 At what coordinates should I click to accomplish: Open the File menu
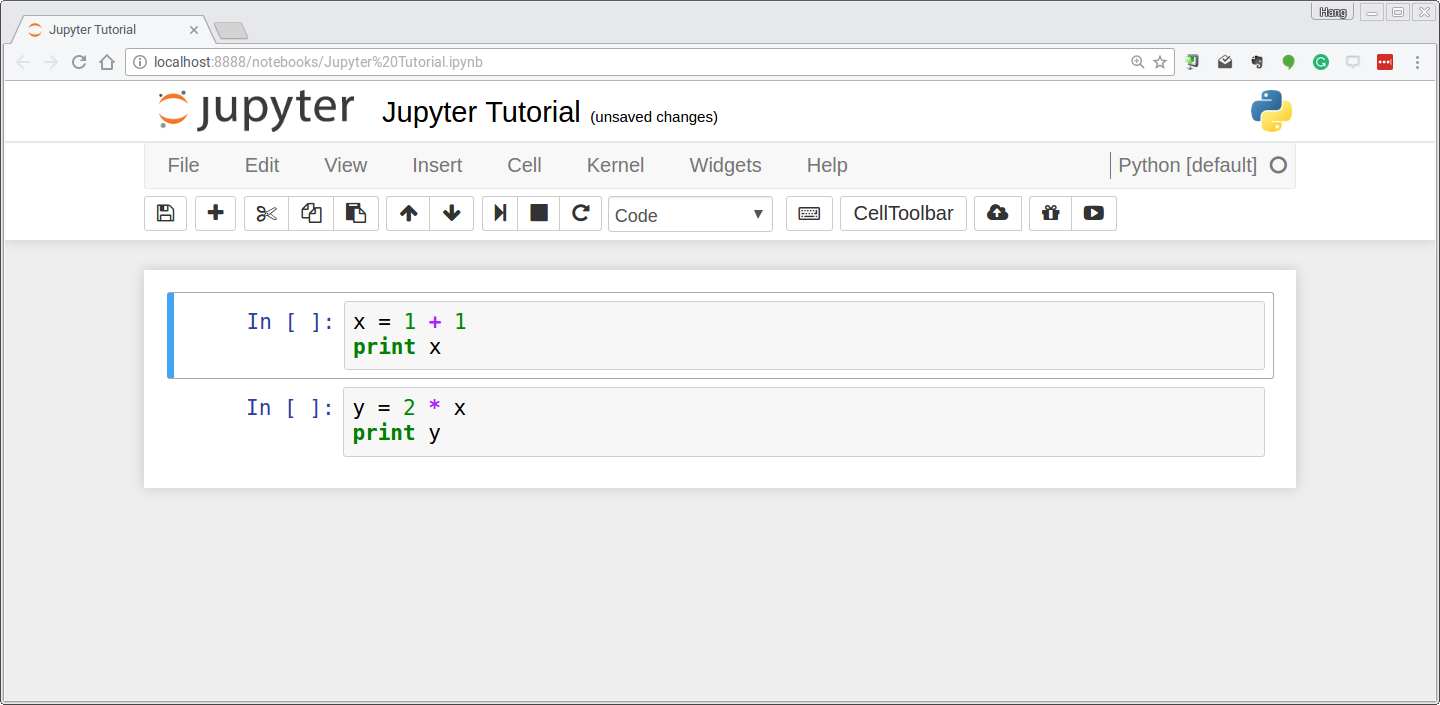tap(183, 165)
